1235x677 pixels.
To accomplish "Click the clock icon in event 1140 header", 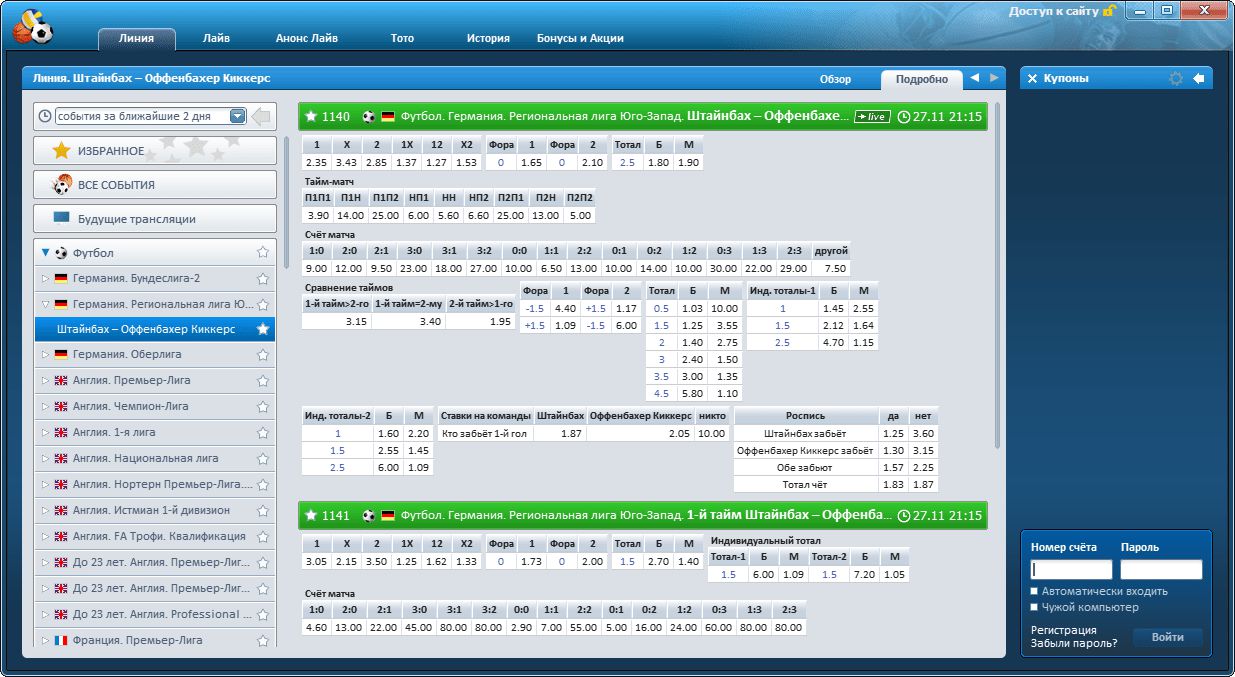I will [x=904, y=117].
